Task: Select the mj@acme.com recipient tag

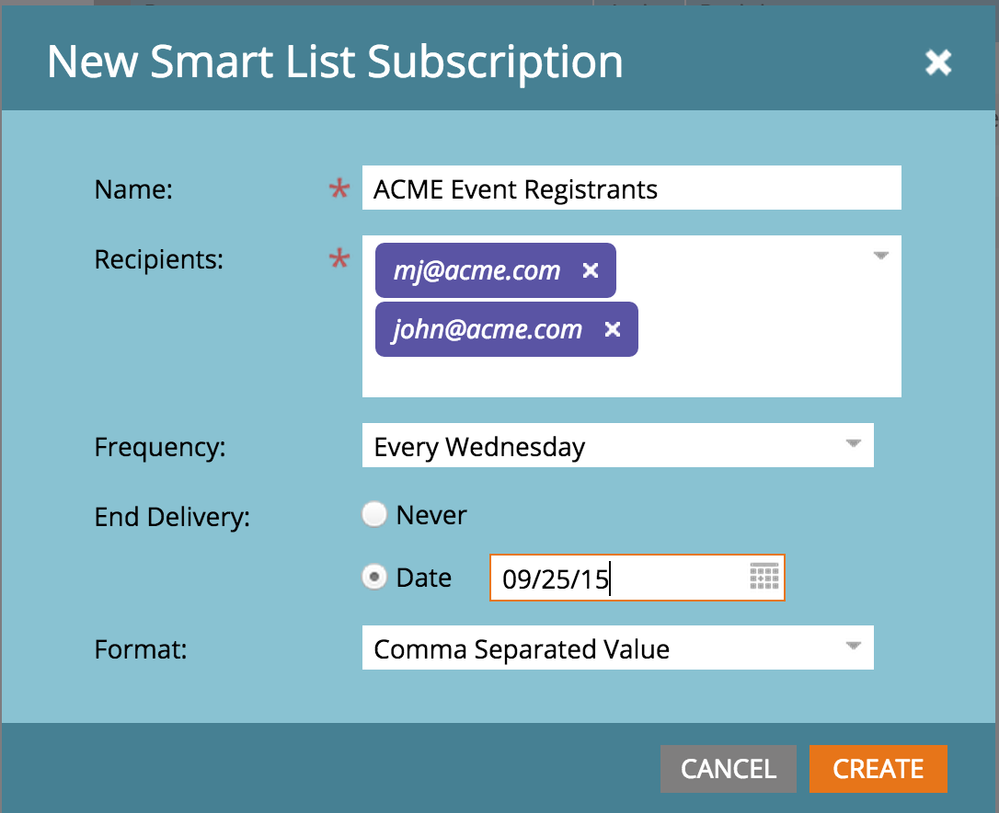Action: pos(476,270)
